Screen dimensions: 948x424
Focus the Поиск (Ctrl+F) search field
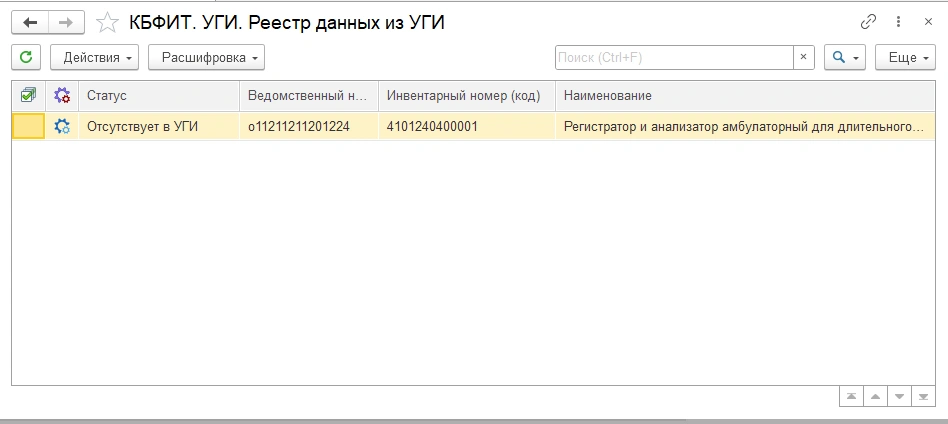click(x=674, y=57)
